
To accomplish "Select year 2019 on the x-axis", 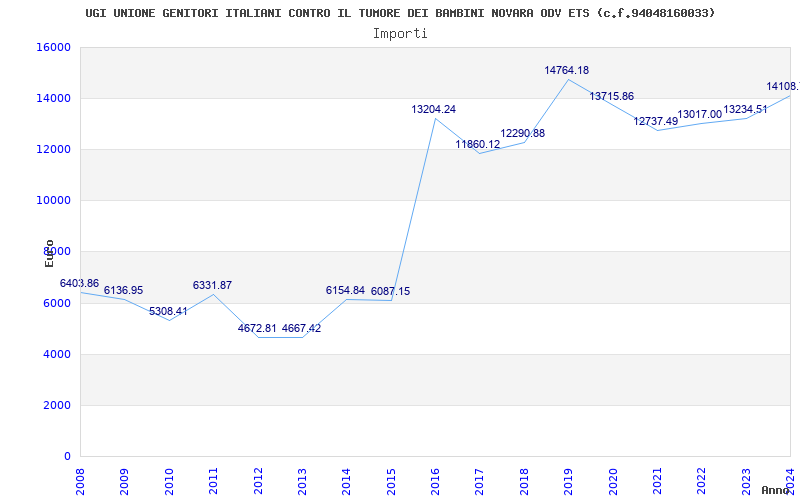I will pyautogui.click(x=569, y=479).
